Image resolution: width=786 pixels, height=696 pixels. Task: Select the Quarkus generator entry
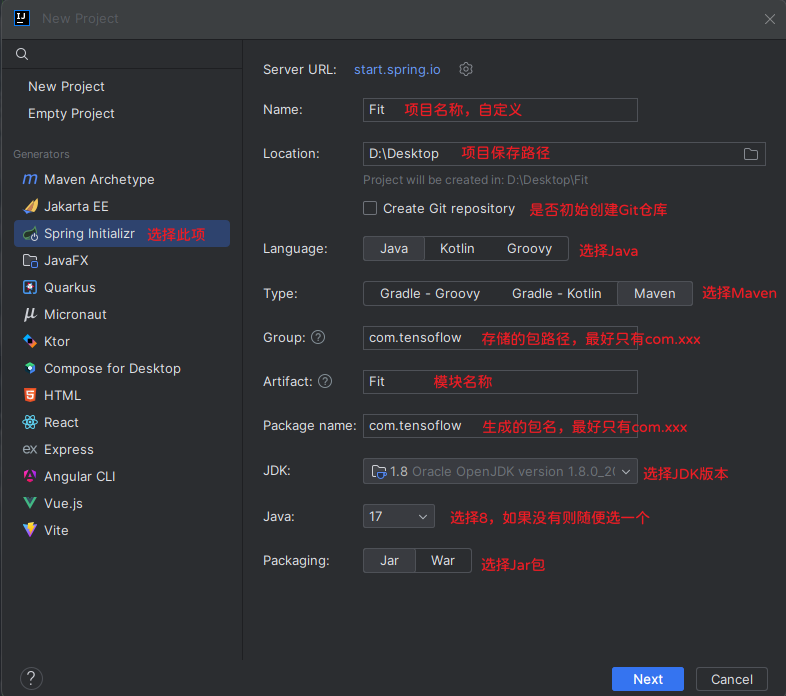[x=122, y=287]
